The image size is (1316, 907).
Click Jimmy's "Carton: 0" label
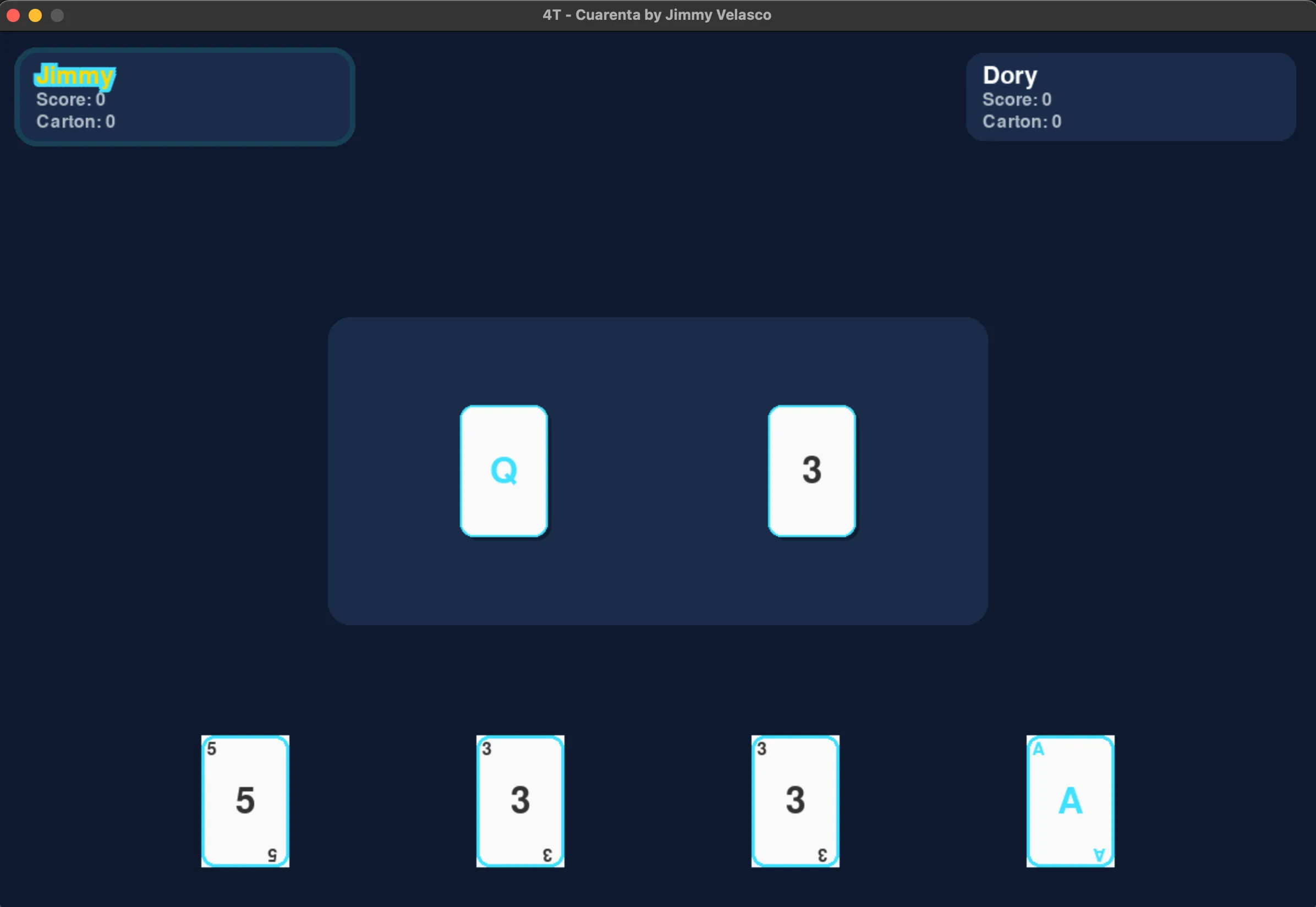coord(76,122)
